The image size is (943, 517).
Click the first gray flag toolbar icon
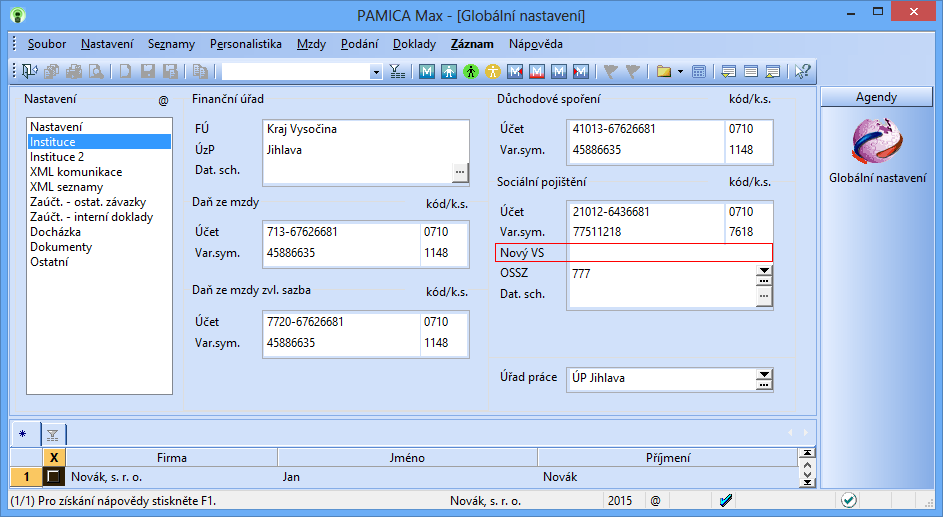[610, 72]
